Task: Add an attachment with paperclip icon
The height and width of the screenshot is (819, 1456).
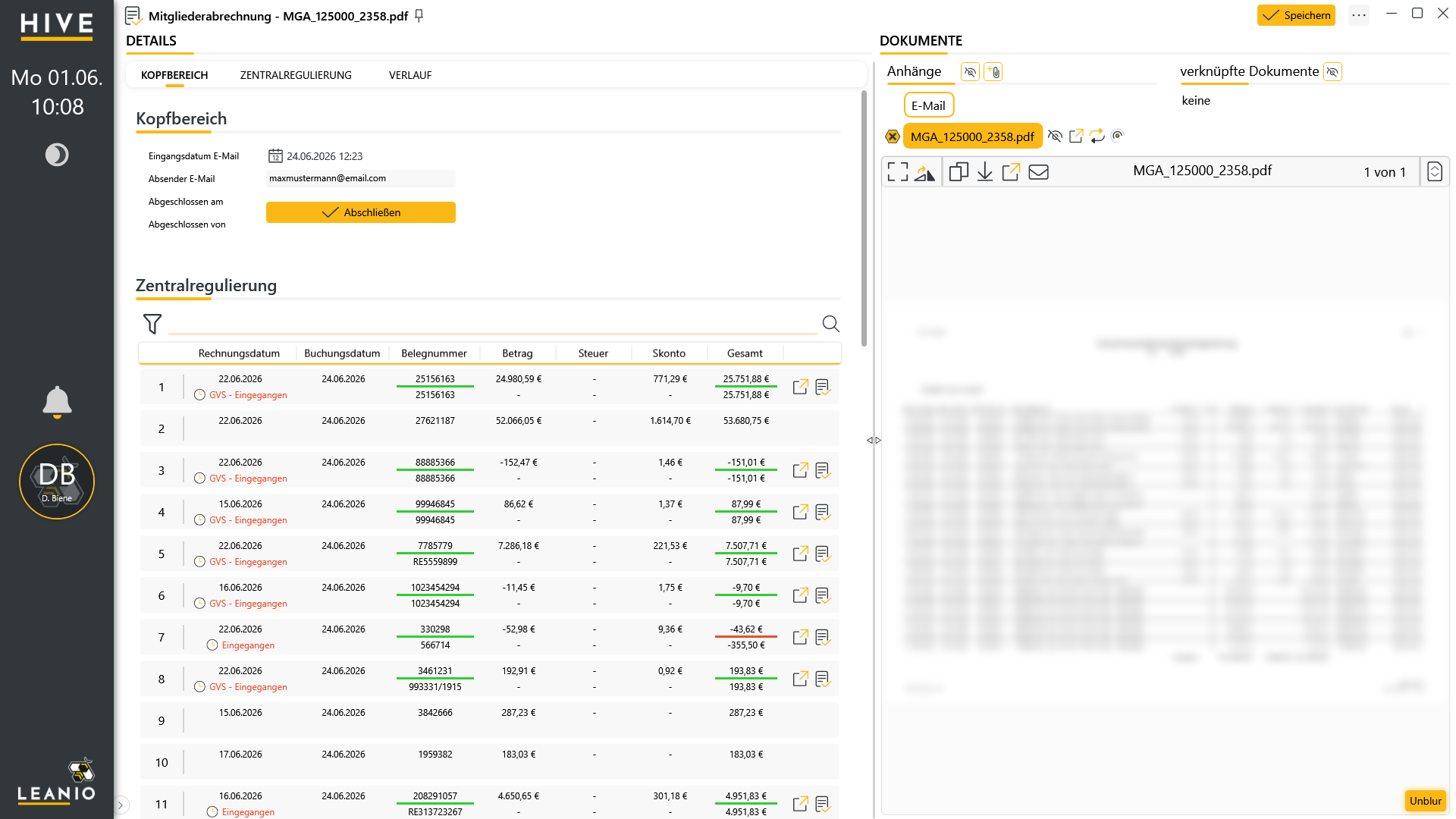Action: click(993, 72)
